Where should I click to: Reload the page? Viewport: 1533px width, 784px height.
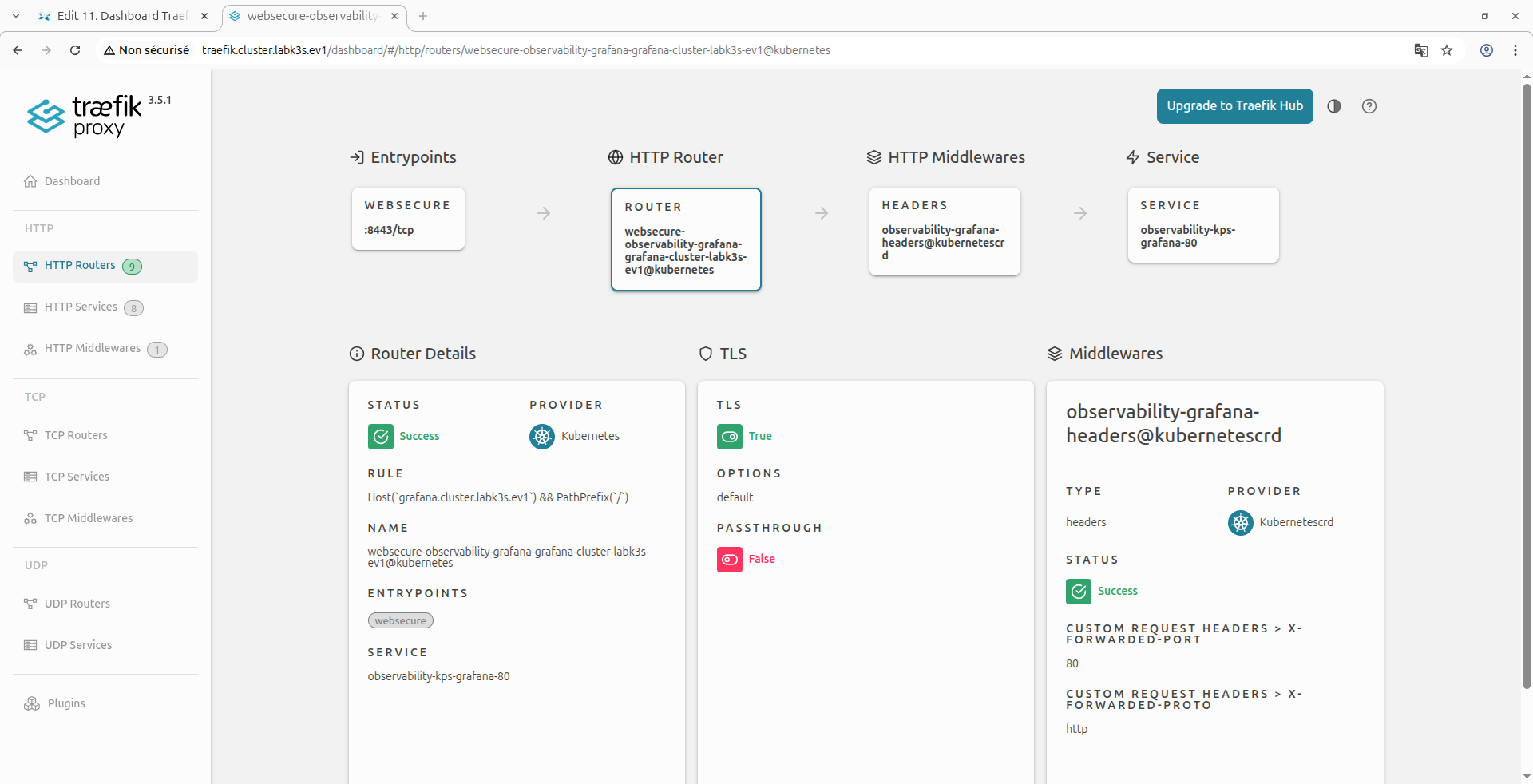(x=75, y=50)
